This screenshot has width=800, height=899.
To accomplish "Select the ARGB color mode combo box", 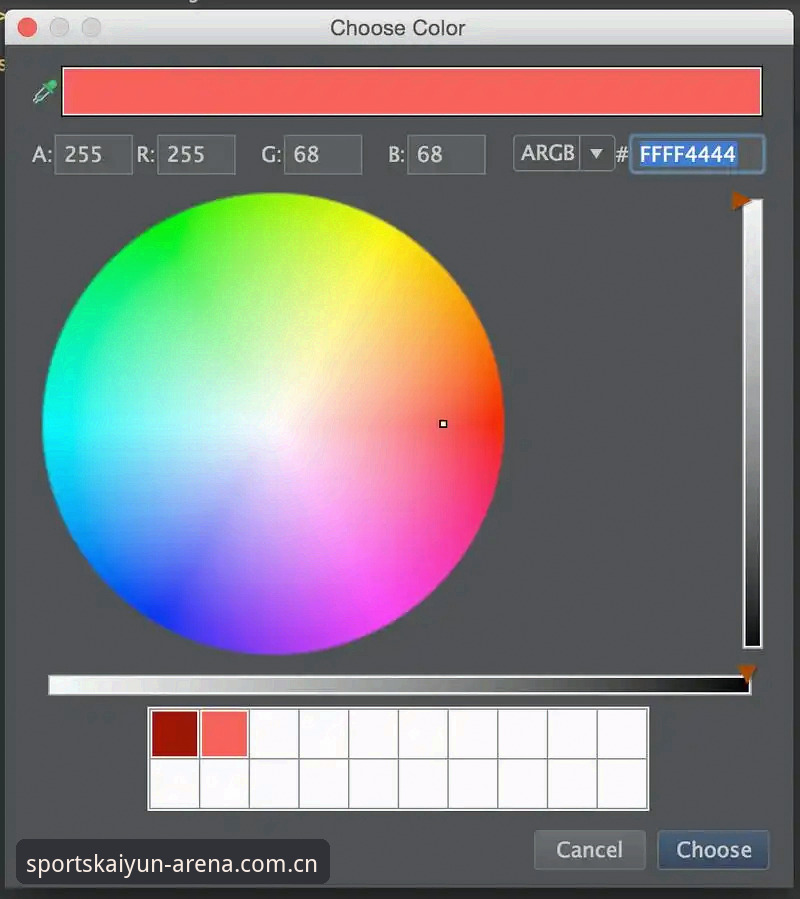I will (564, 154).
